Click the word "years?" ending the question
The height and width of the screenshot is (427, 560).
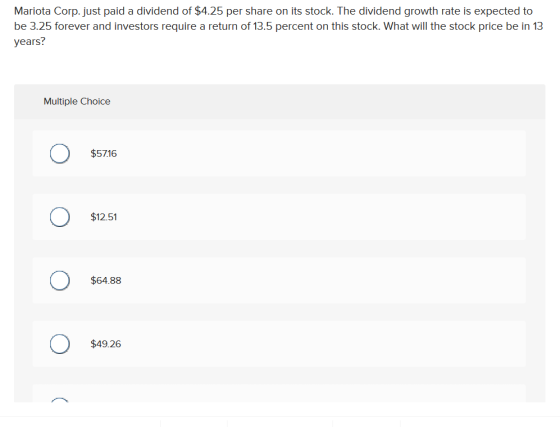(30, 42)
